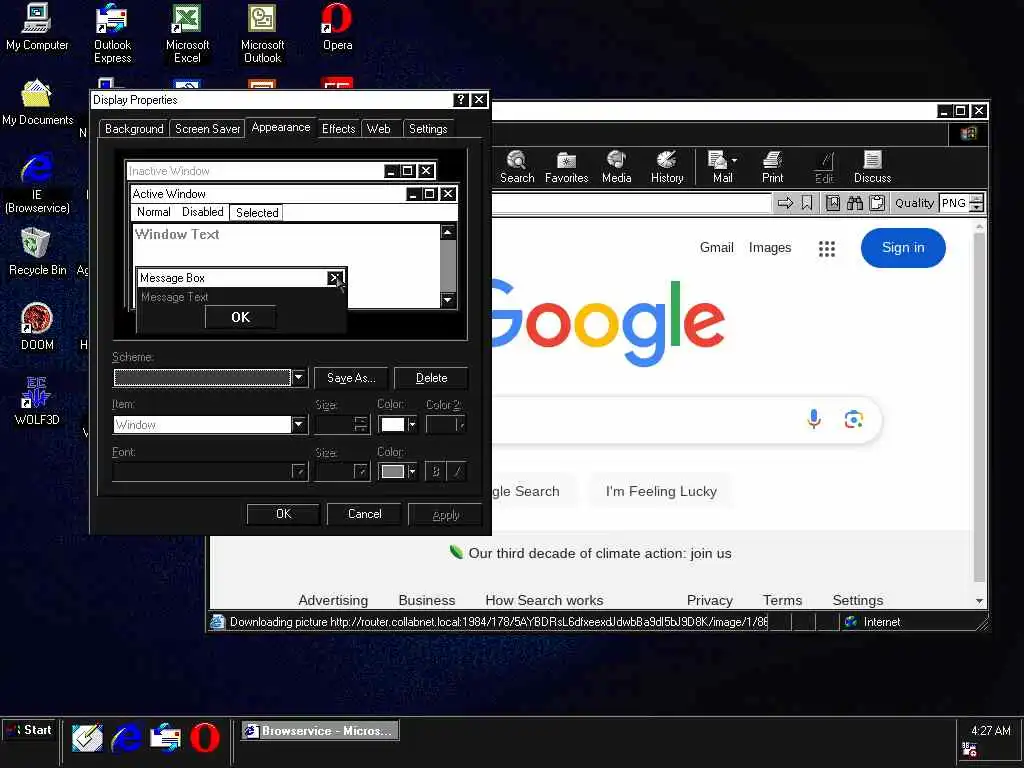Viewport: 1024px width, 768px height.
Task: Launch Outlook Express from quick launch
Action: click(x=165, y=738)
